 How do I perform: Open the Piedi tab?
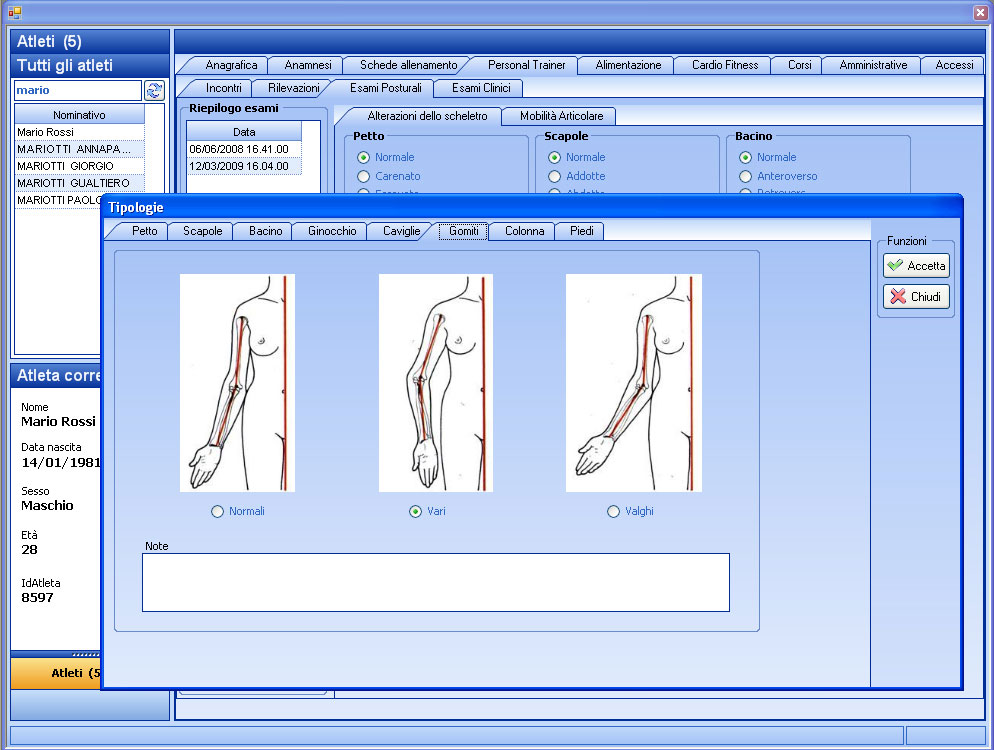[581, 231]
